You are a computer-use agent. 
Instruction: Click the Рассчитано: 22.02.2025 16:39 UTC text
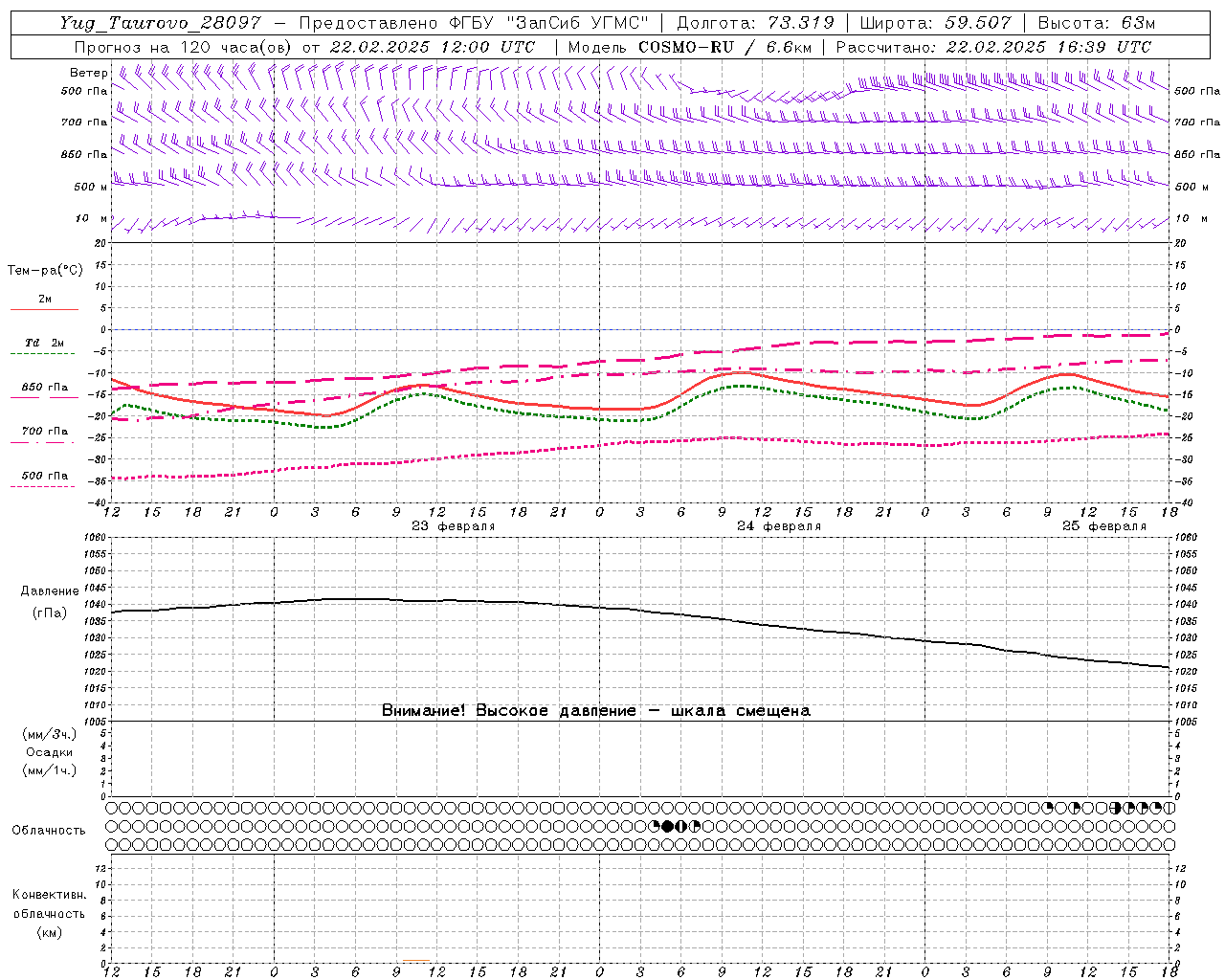point(993,47)
